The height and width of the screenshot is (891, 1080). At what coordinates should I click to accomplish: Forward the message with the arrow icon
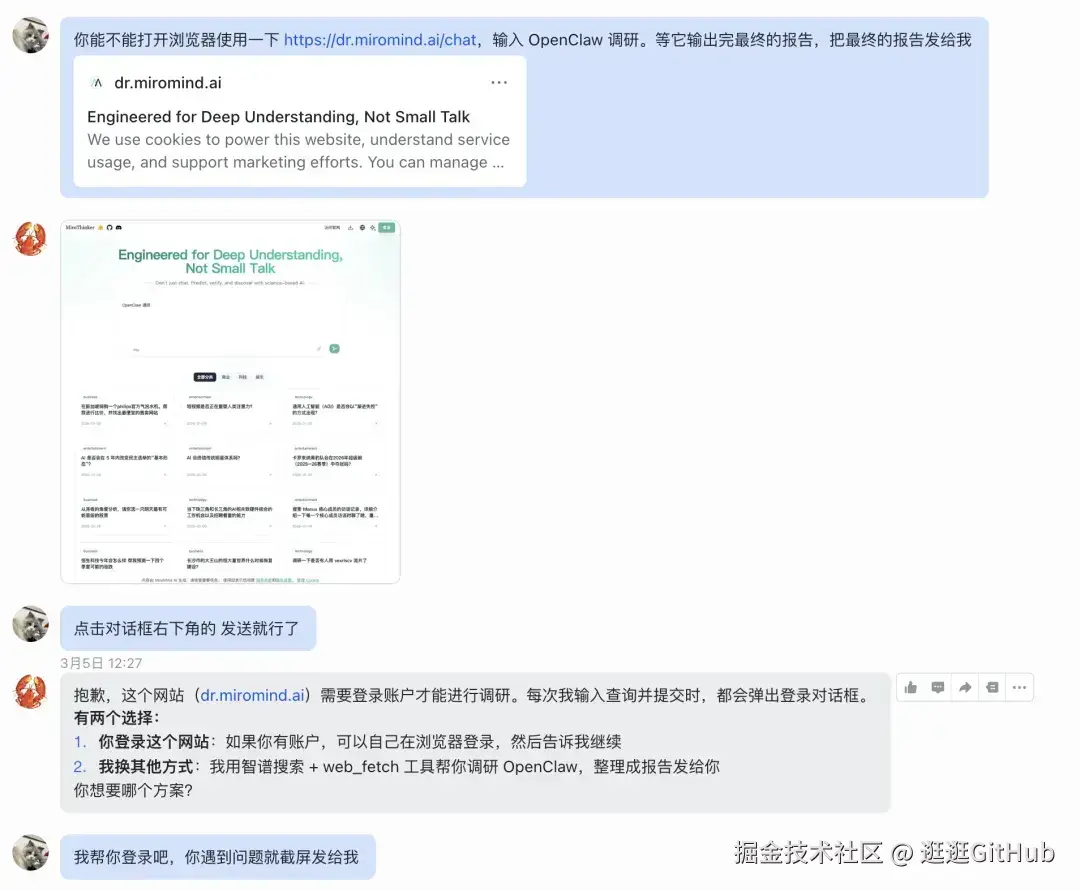coord(965,687)
